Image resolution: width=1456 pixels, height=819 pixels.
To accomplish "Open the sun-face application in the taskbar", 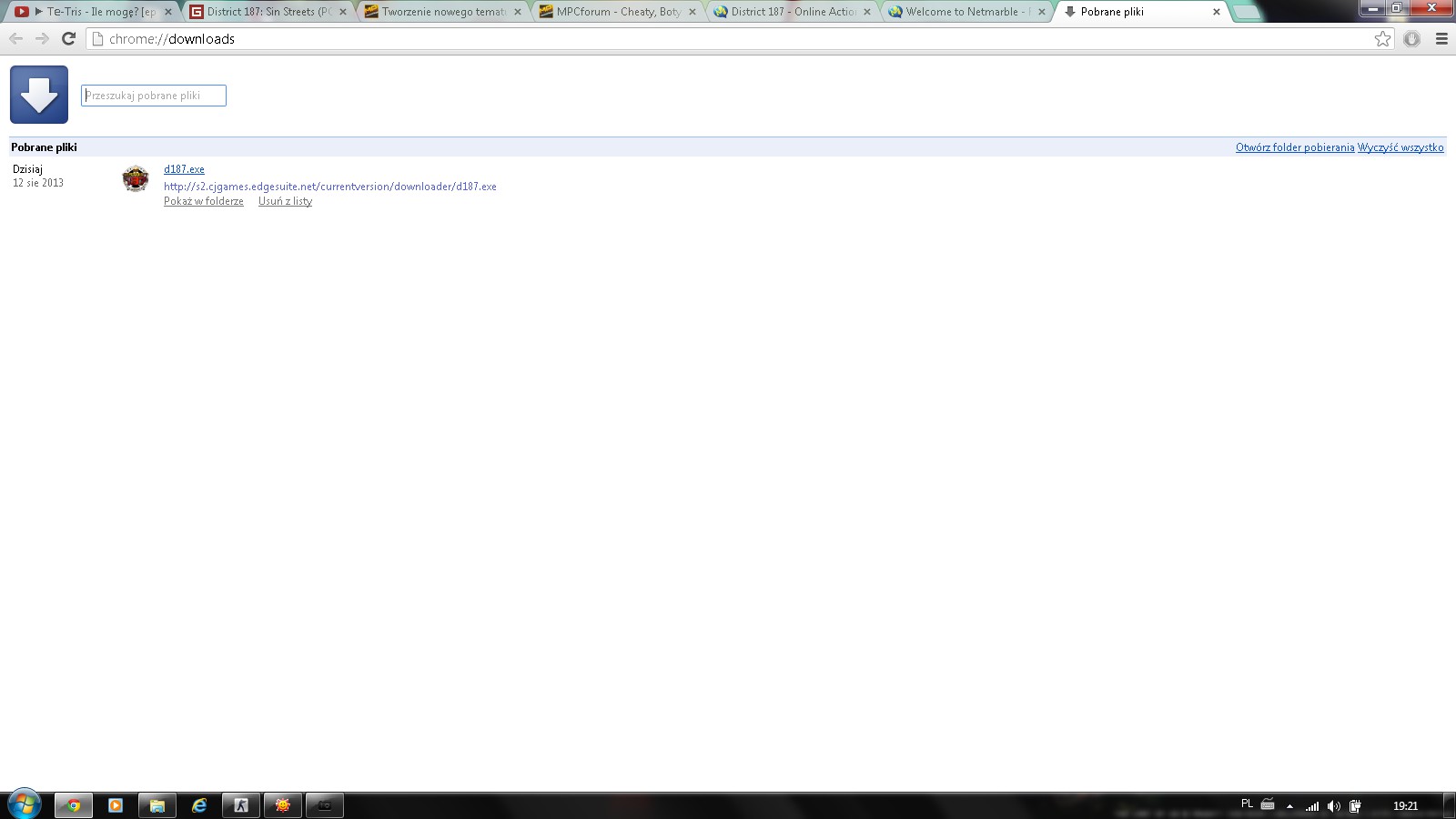I will pos(283,805).
